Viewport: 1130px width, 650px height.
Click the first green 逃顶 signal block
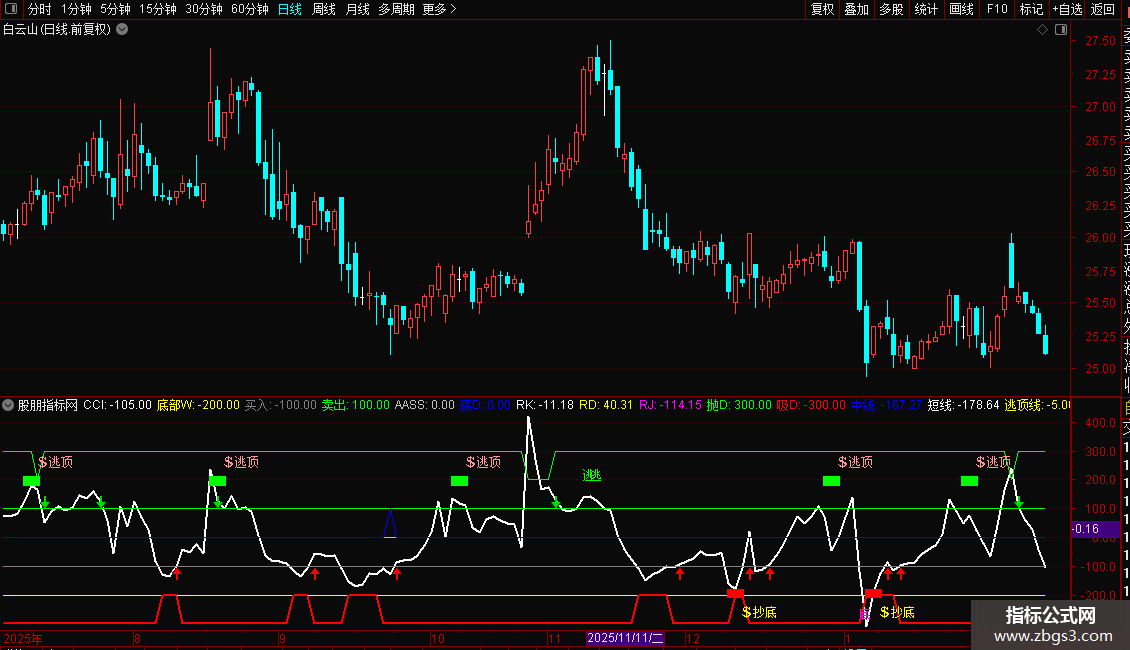click(x=31, y=481)
